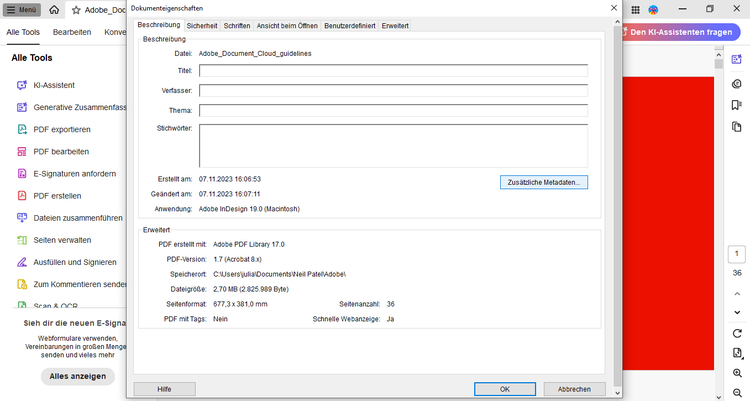
Task: Click the Adobe PDF Library 17.0 value
Action: coord(249,245)
